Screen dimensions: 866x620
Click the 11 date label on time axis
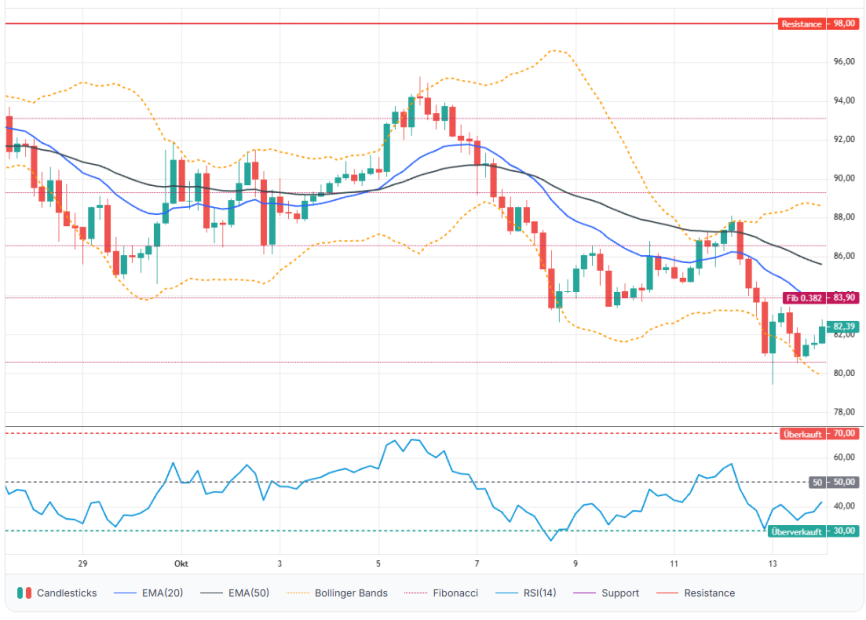(x=674, y=564)
